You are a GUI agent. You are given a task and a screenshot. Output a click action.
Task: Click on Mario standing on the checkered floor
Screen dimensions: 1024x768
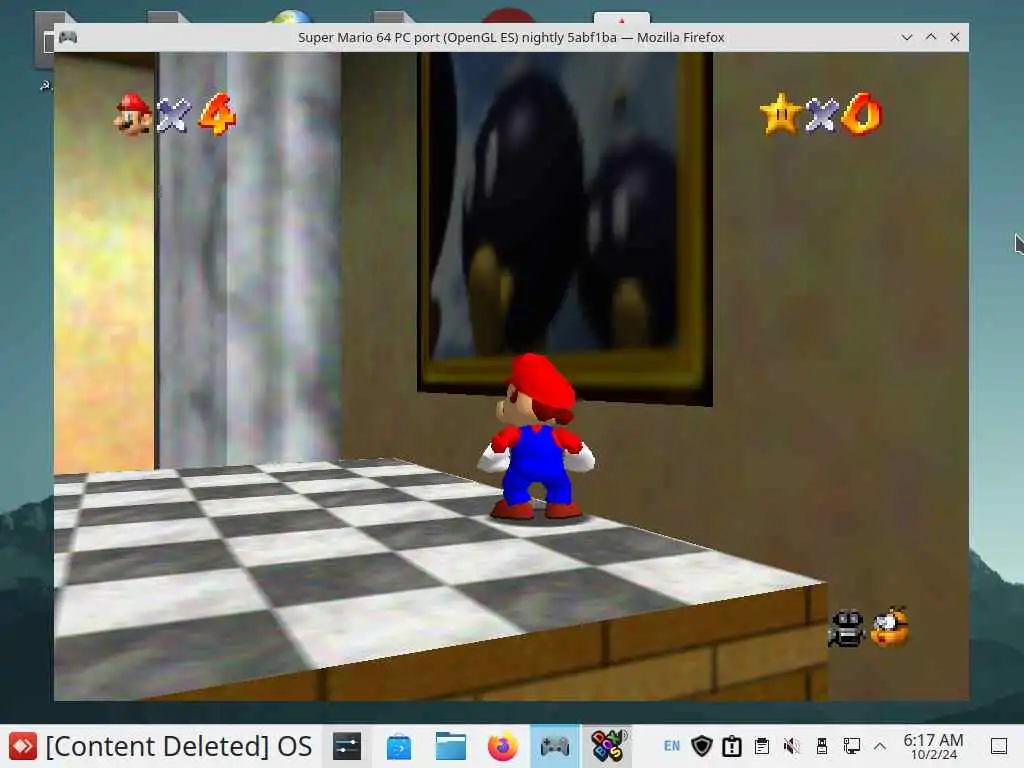pos(537,436)
